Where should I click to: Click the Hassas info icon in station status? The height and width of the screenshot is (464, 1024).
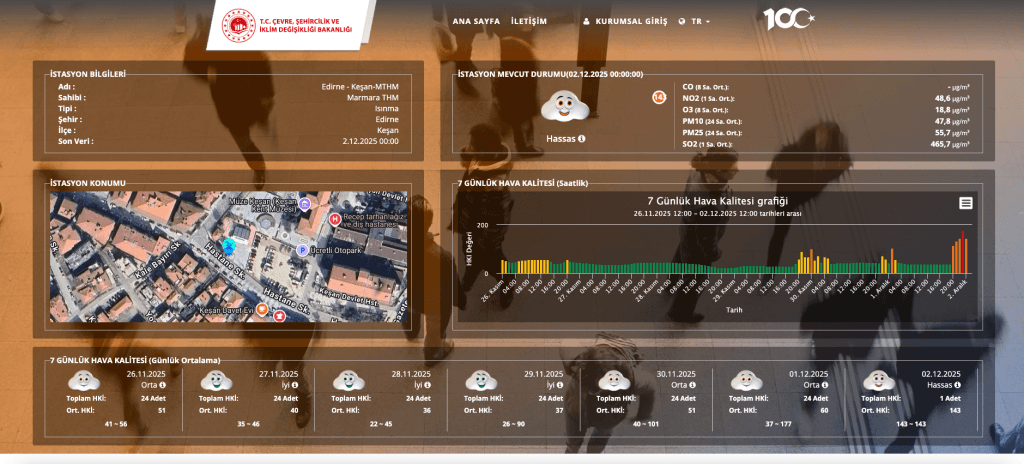click(581, 138)
